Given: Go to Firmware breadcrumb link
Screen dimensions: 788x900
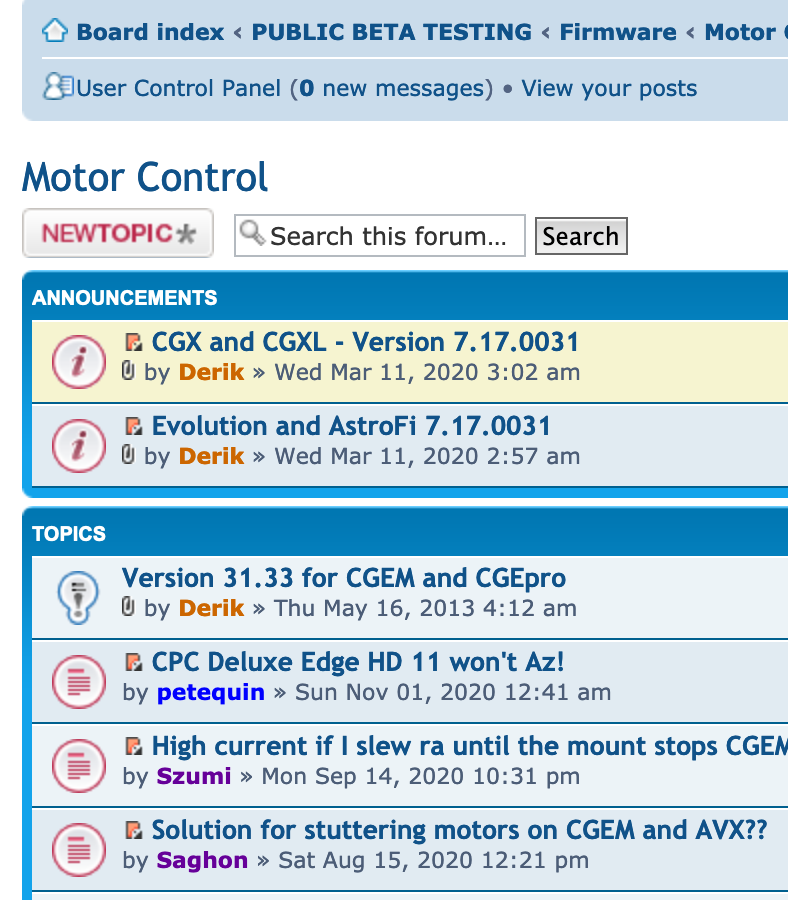Looking at the screenshot, I should [x=617, y=32].
